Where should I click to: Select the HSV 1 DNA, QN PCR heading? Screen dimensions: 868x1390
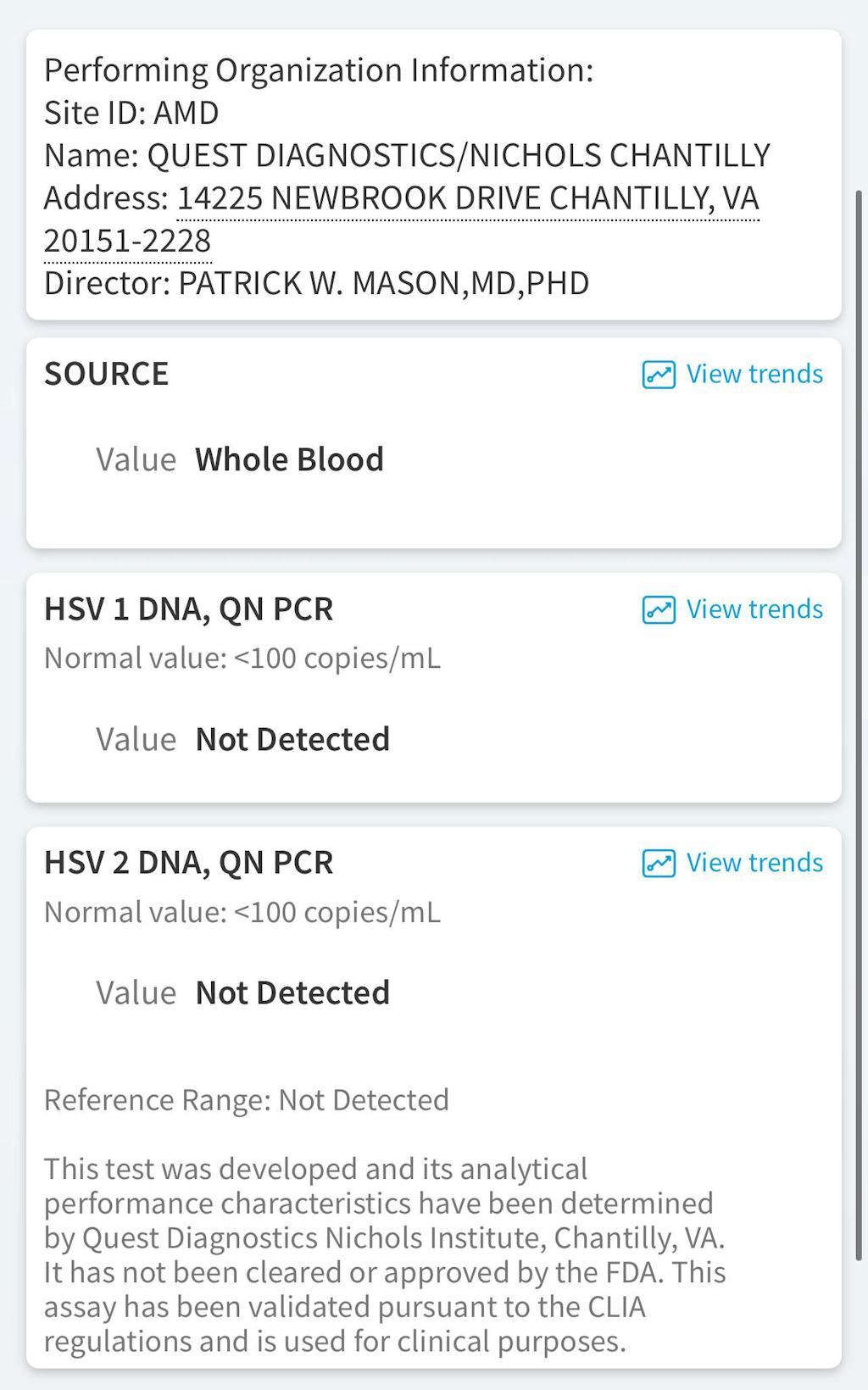tap(189, 609)
